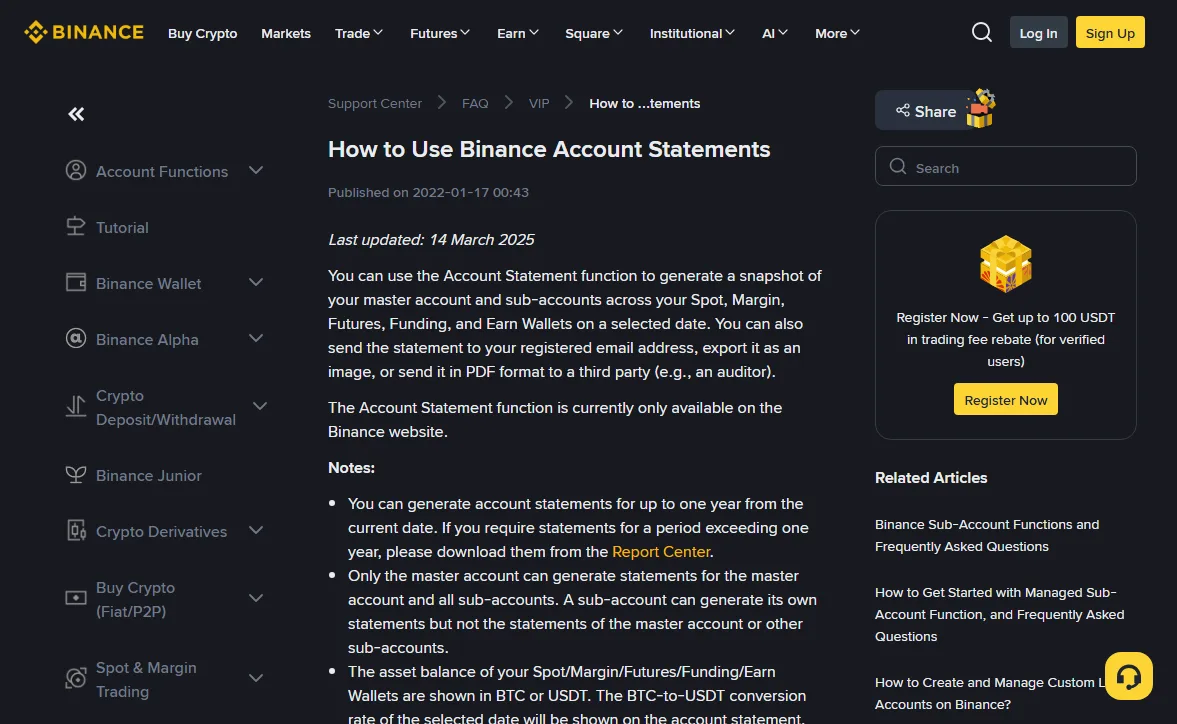This screenshot has width=1177, height=724.
Task: Click the Binance Alpha icon
Action: point(76,338)
